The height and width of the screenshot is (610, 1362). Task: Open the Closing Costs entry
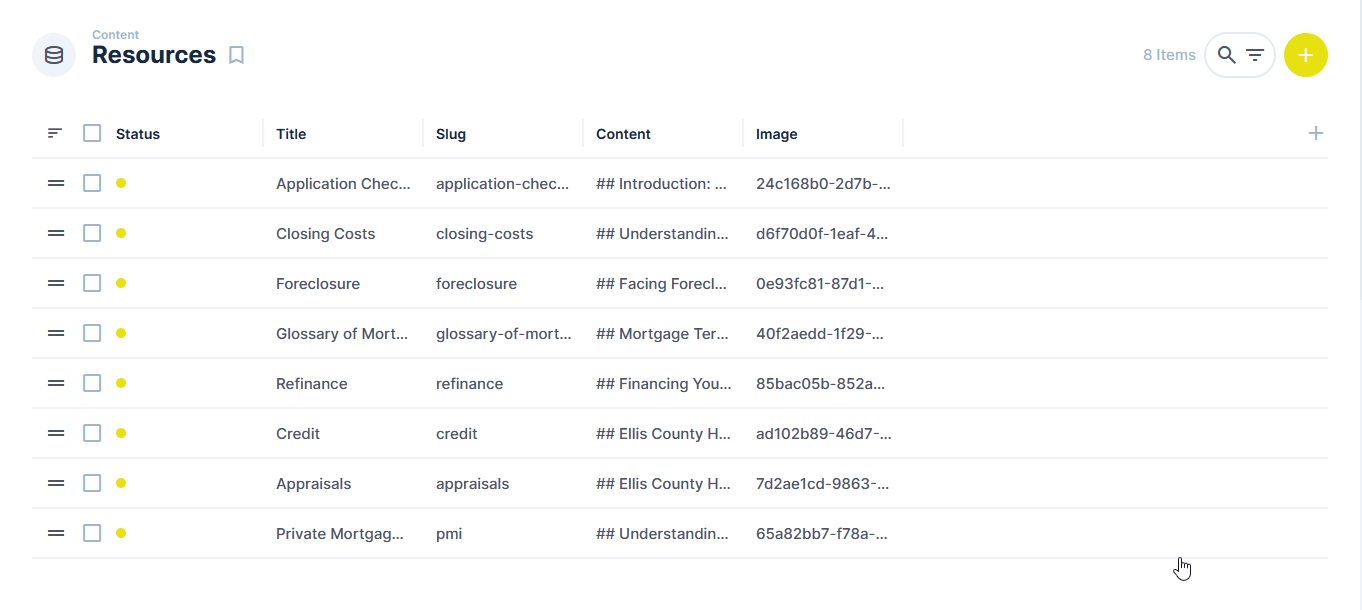coord(325,233)
